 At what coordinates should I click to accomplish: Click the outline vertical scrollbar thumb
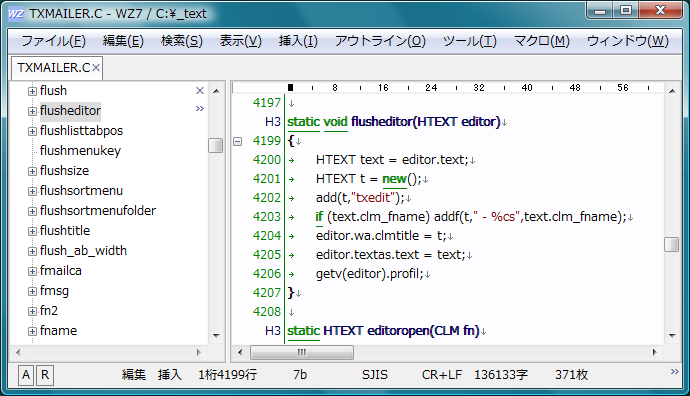(x=215, y=145)
